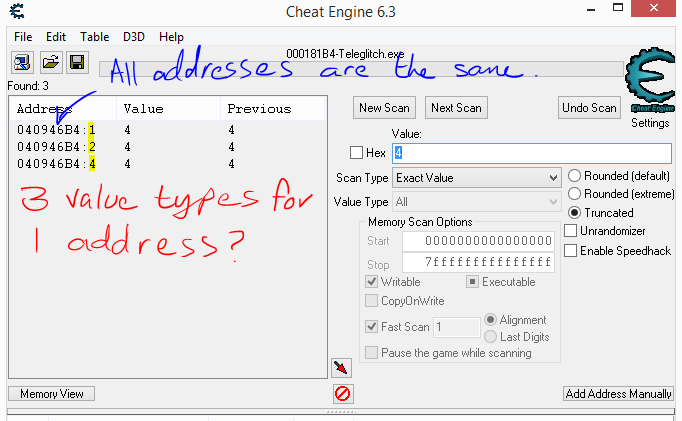Open the D3D menu
682x421 pixels.
(x=134, y=36)
